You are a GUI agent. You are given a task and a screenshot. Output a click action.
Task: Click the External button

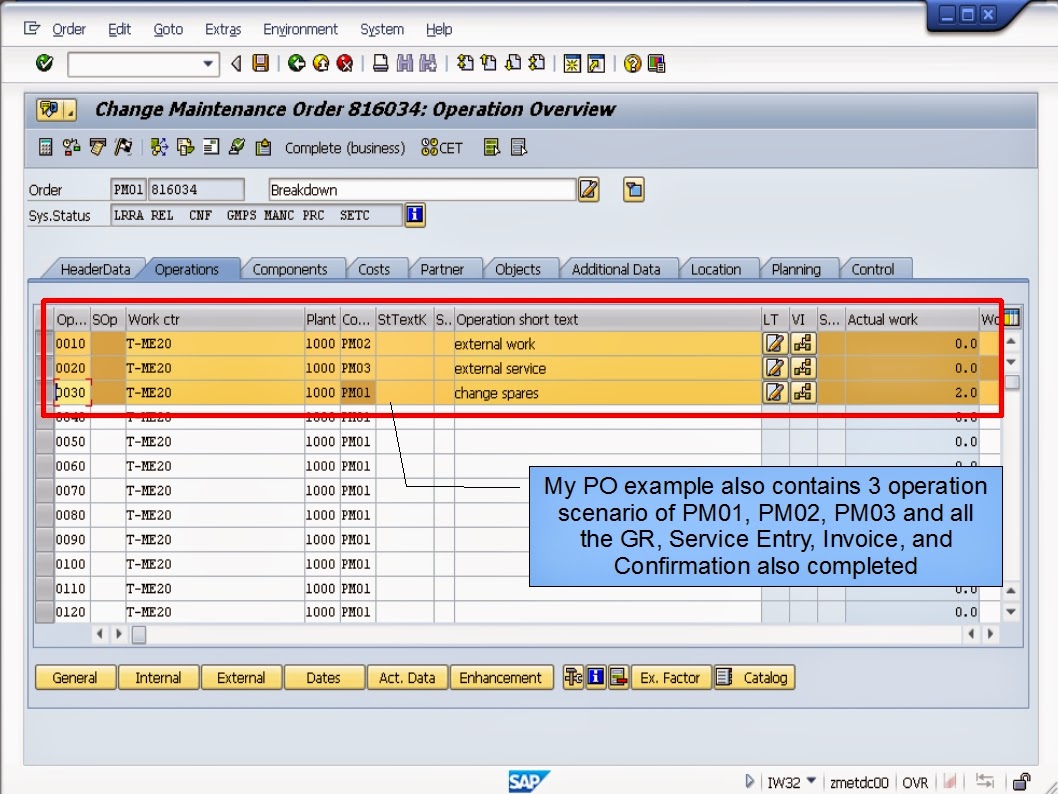(241, 677)
